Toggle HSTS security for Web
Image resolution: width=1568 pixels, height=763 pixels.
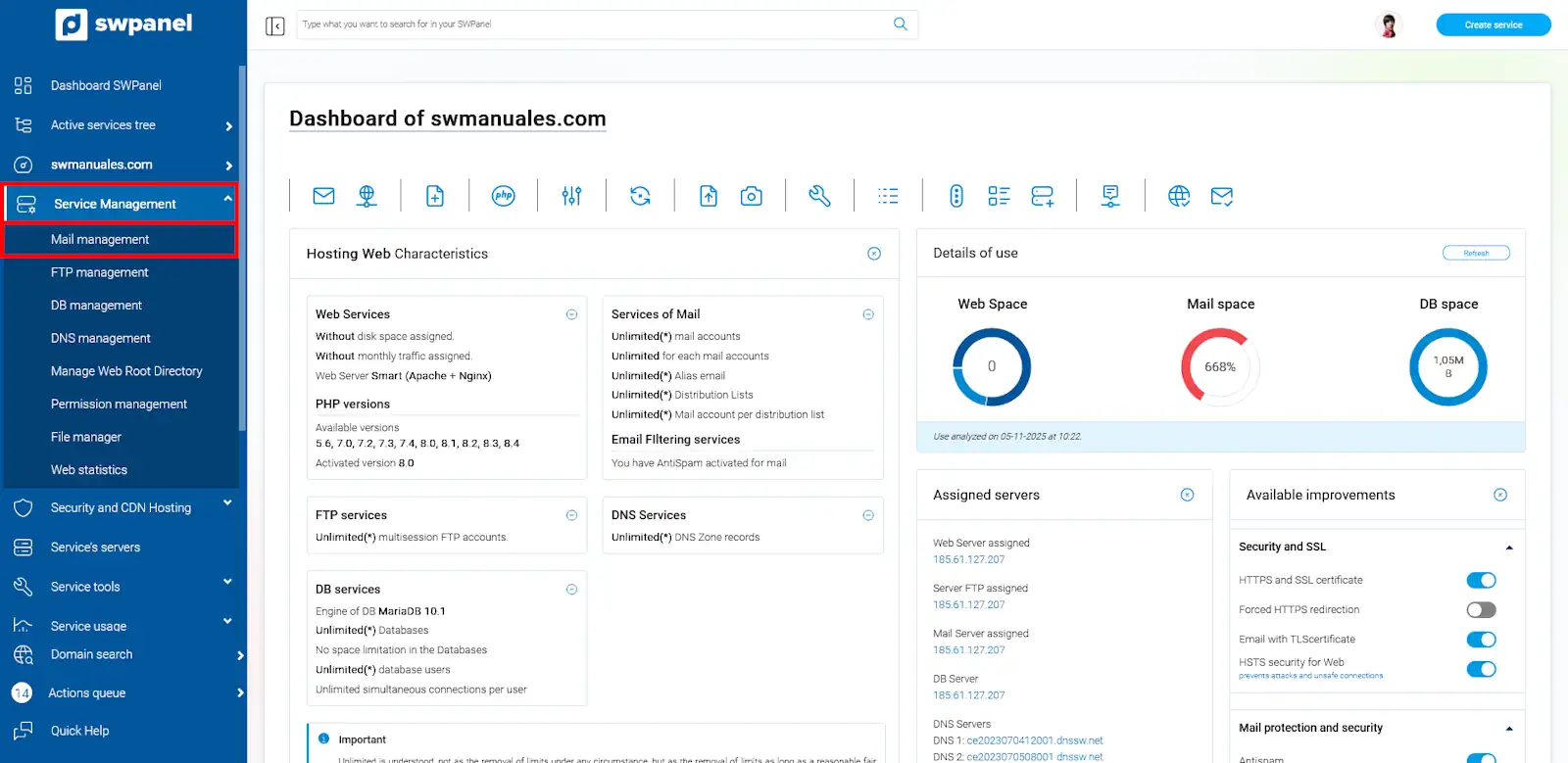[x=1481, y=669]
